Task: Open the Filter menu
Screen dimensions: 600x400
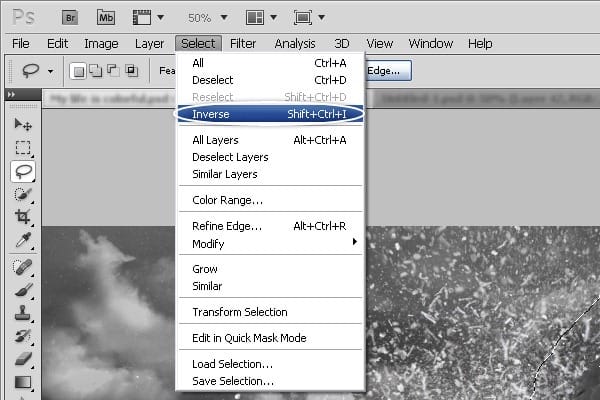Action: [x=243, y=43]
